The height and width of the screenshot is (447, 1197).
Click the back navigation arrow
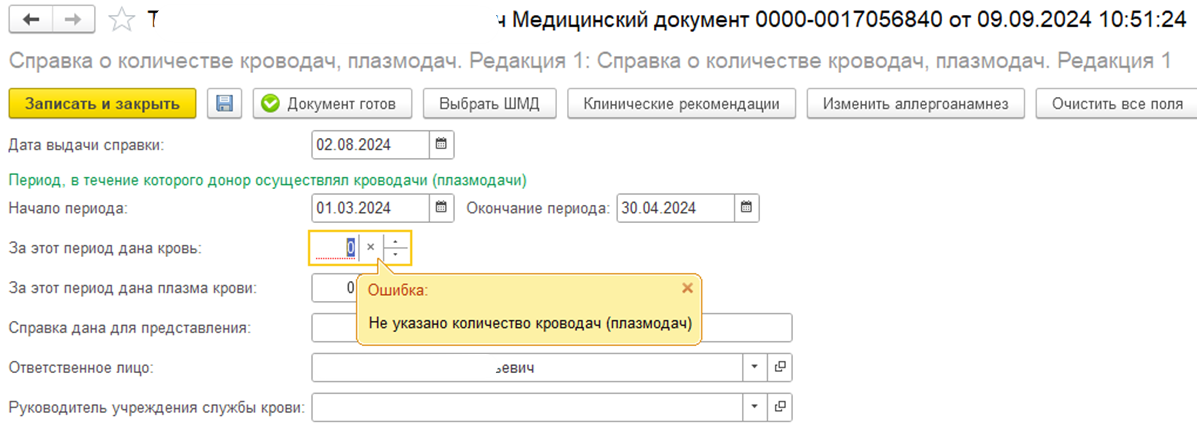30,19
